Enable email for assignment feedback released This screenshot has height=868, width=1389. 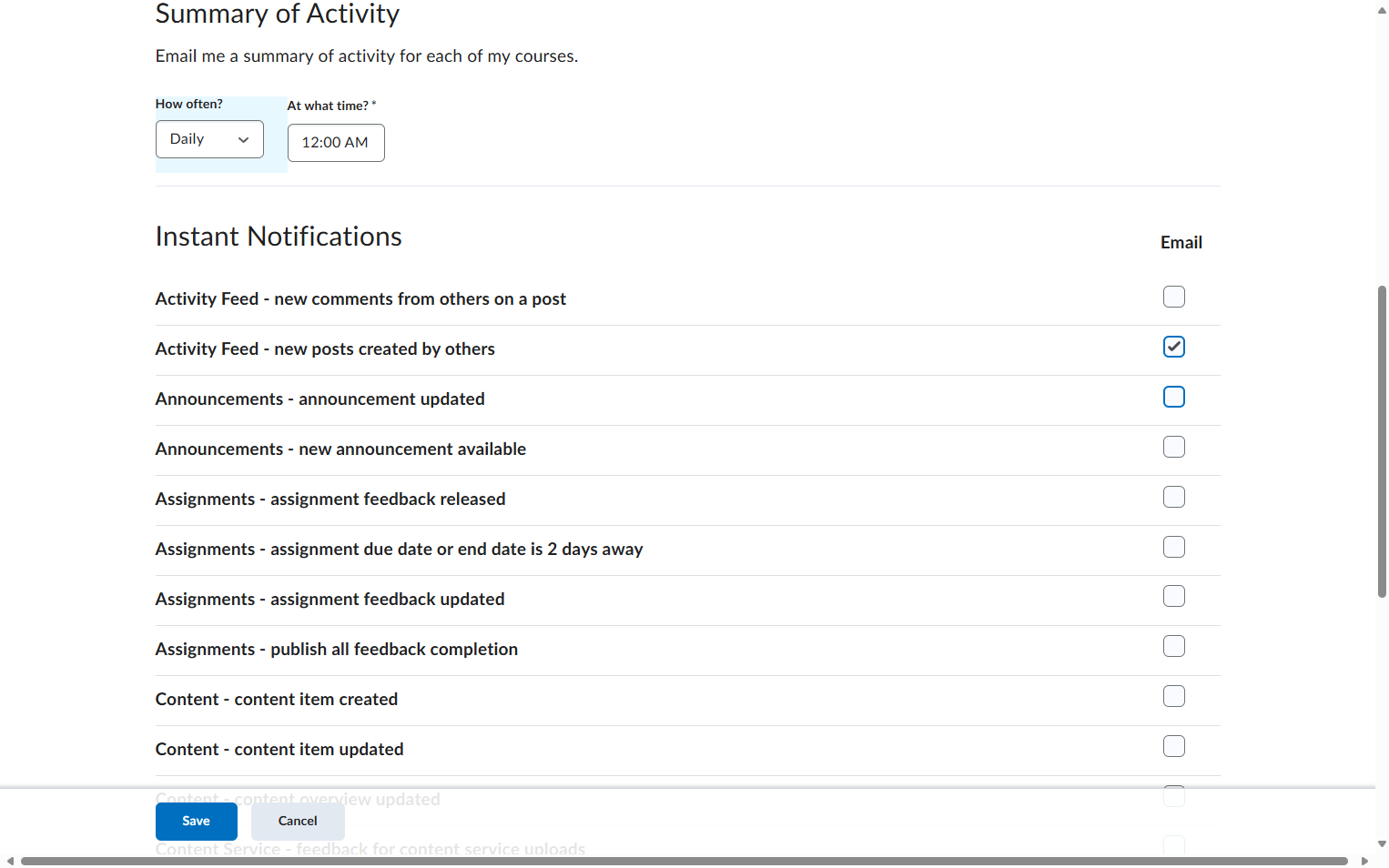click(x=1174, y=497)
